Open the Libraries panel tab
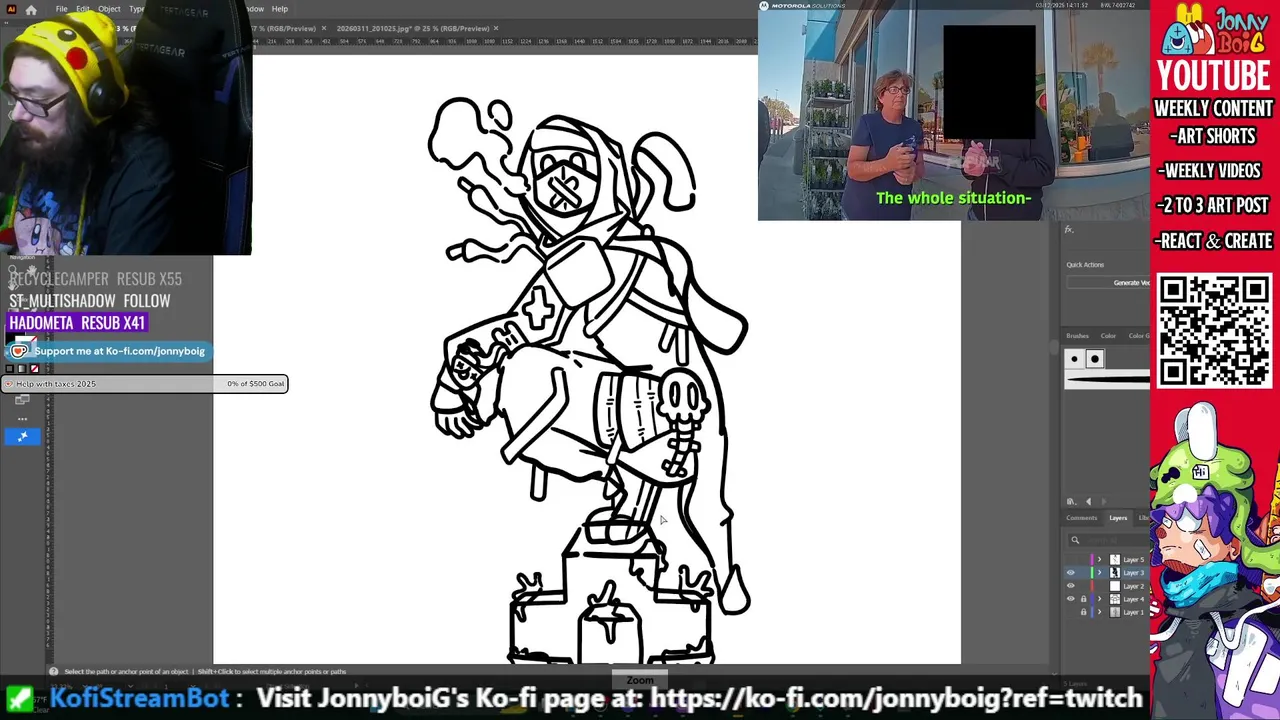Image resolution: width=1280 pixels, height=720 pixels. pyautogui.click(x=1144, y=518)
